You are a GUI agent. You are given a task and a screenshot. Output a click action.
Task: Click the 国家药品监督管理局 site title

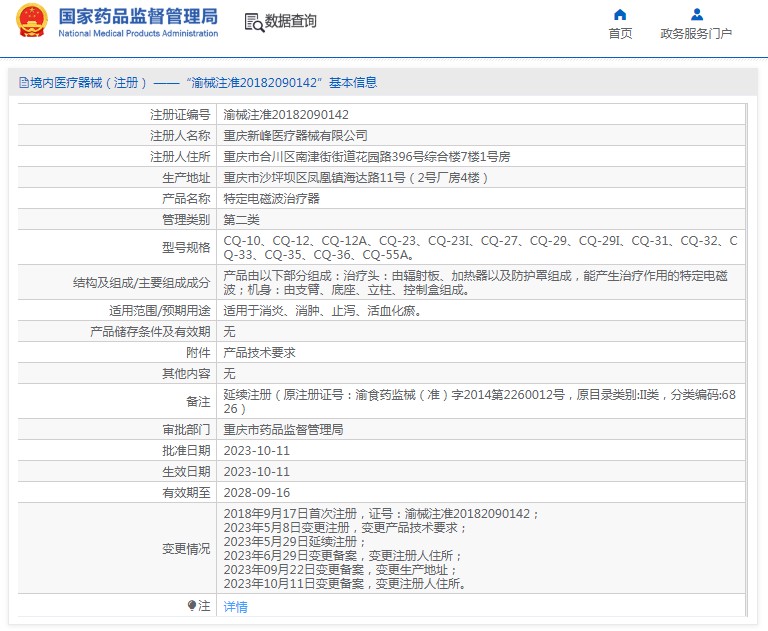pyautogui.click(x=138, y=16)
